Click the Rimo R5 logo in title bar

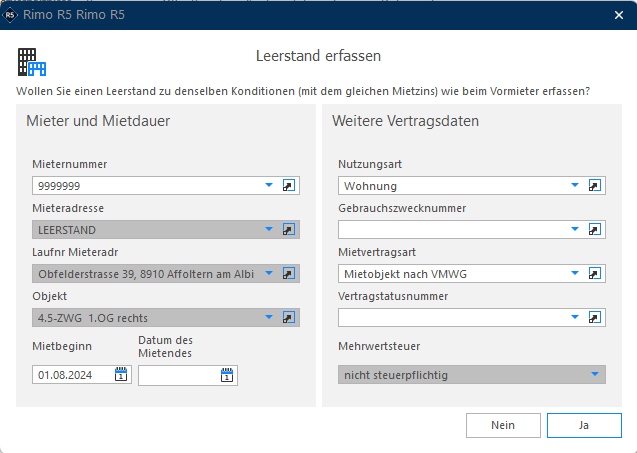[10, 15]
